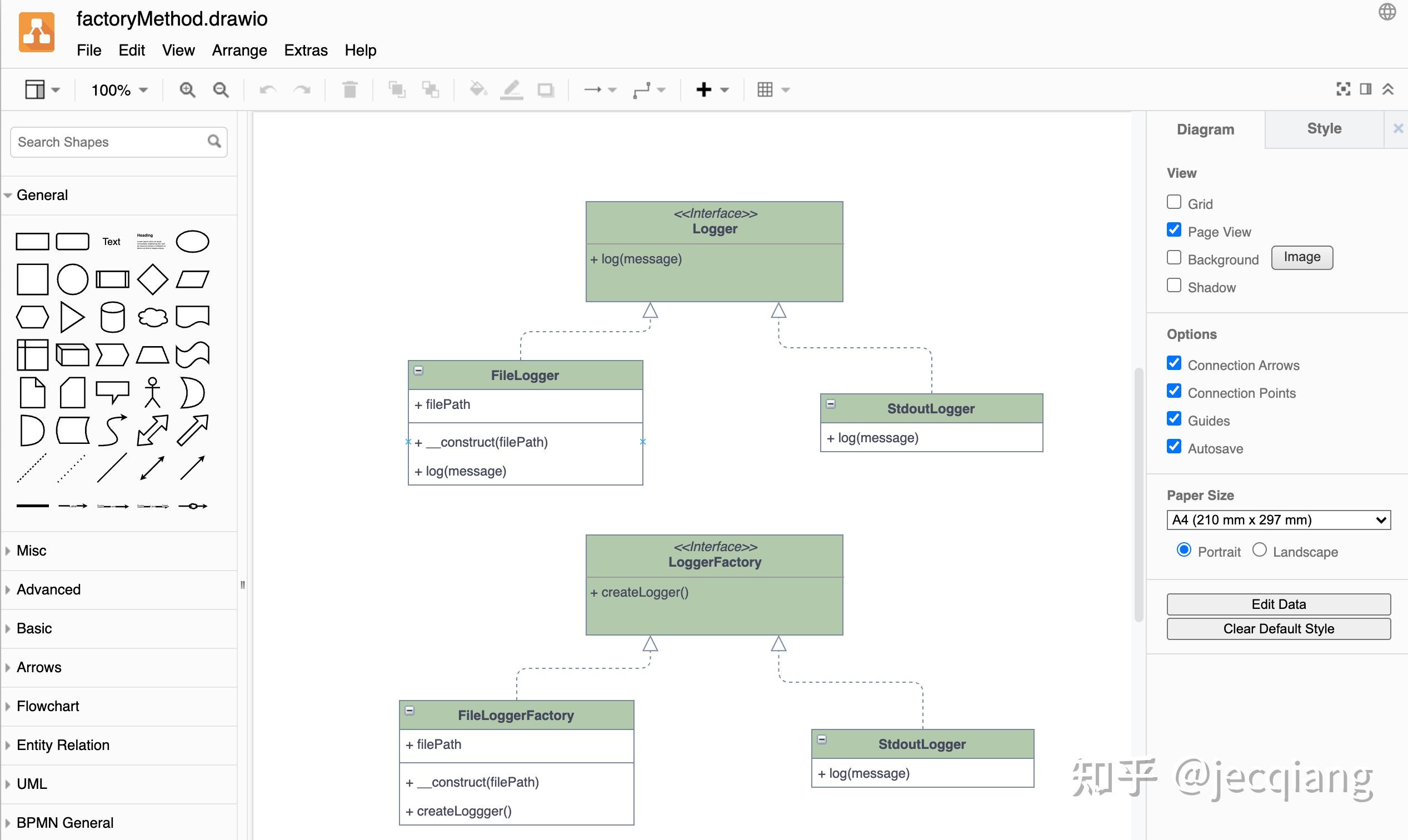Image resolution: width=1408 pixels, height=840 pixels.
Task: Pick the cloud shape from General shapes
Action: 152,317
